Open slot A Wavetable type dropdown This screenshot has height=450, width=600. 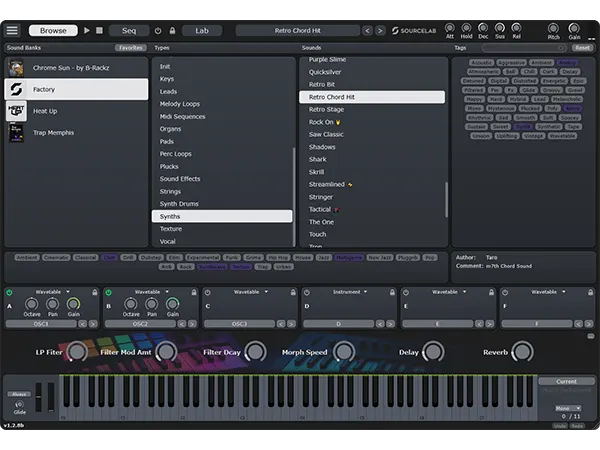52,292
